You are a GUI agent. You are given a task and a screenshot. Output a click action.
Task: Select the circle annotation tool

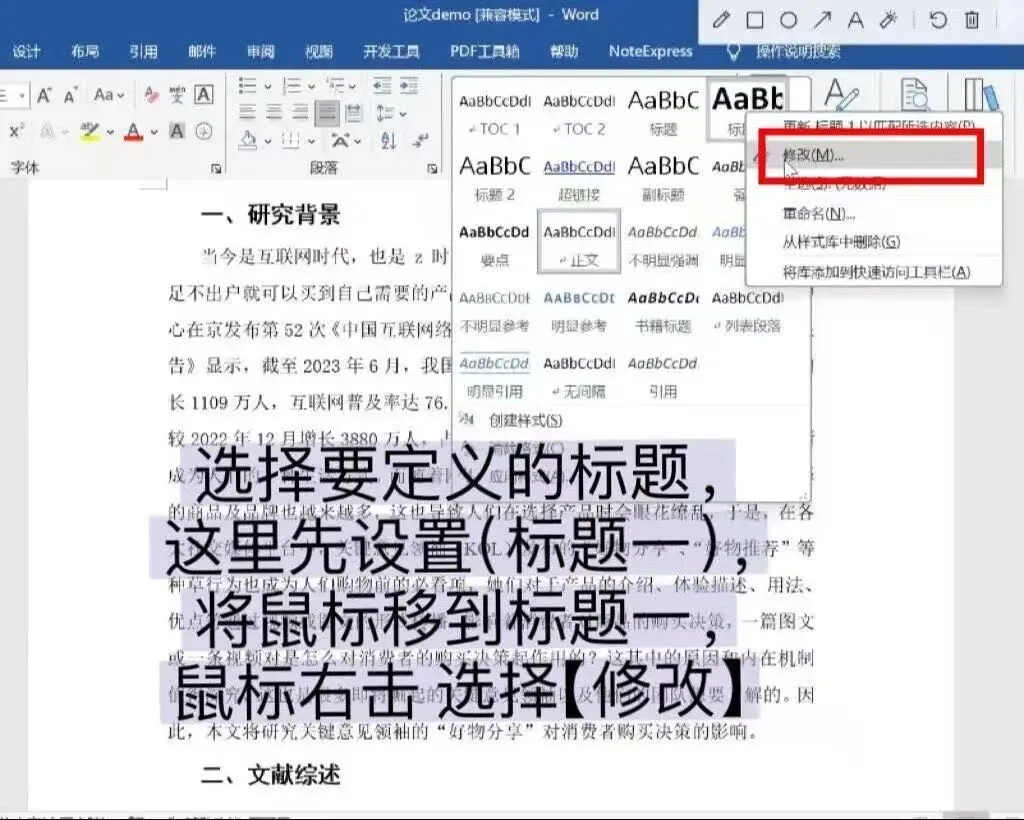click(x=788, y=20)
